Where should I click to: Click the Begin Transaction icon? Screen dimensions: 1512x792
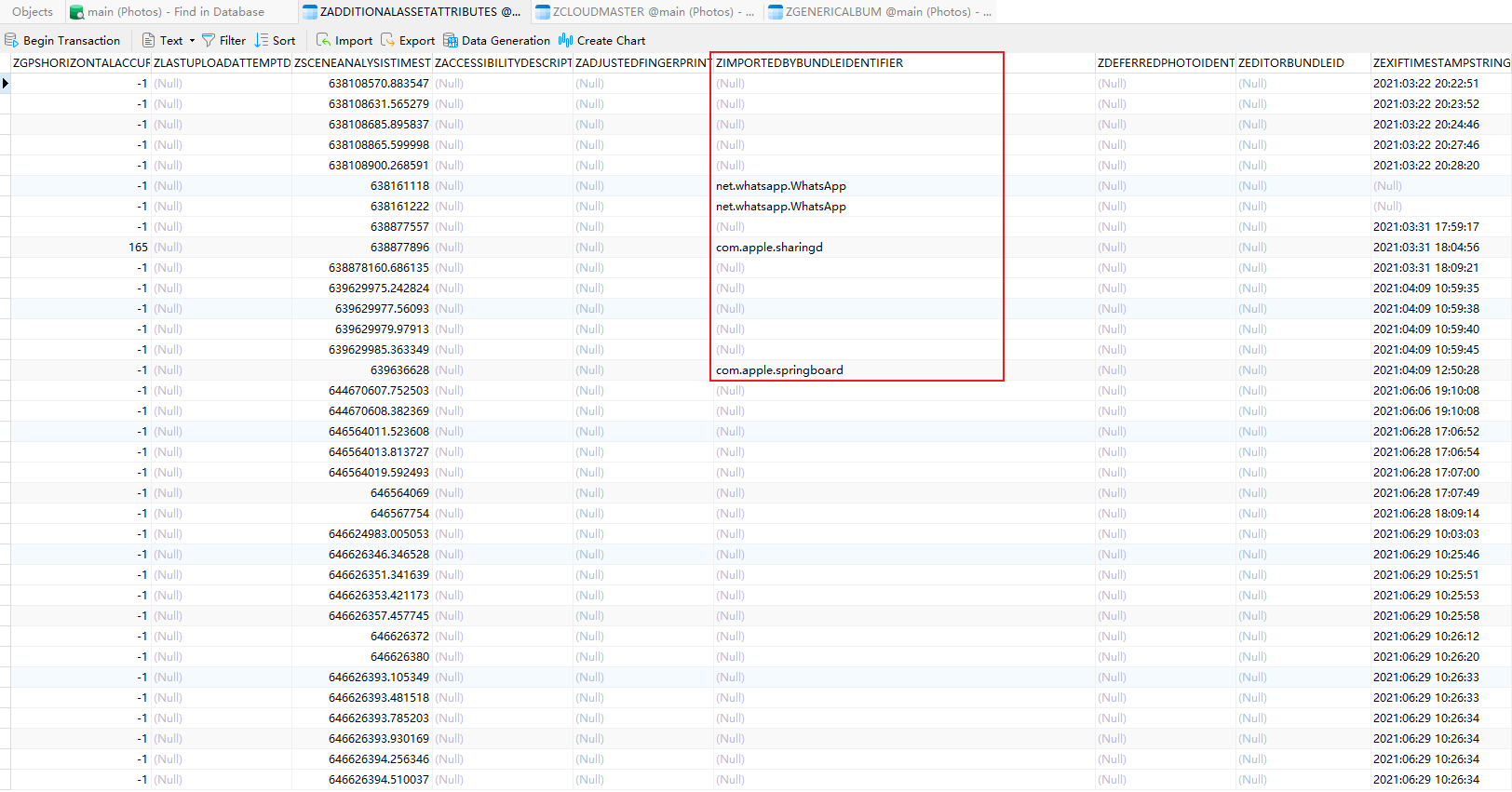12,40
